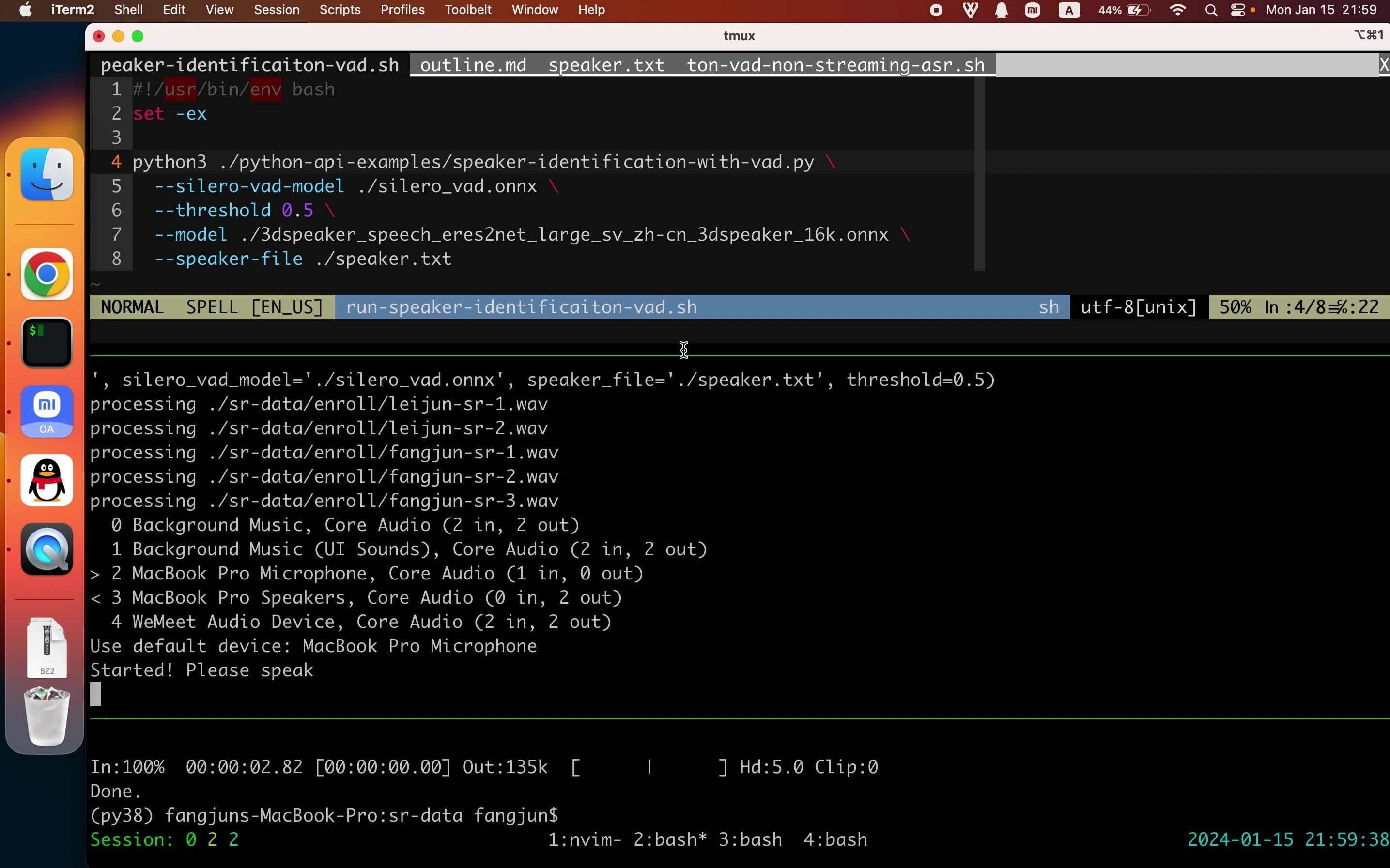This screenshot has height=868, width=1390.
Task: Open the Edit menu
Action: point(174,10)
